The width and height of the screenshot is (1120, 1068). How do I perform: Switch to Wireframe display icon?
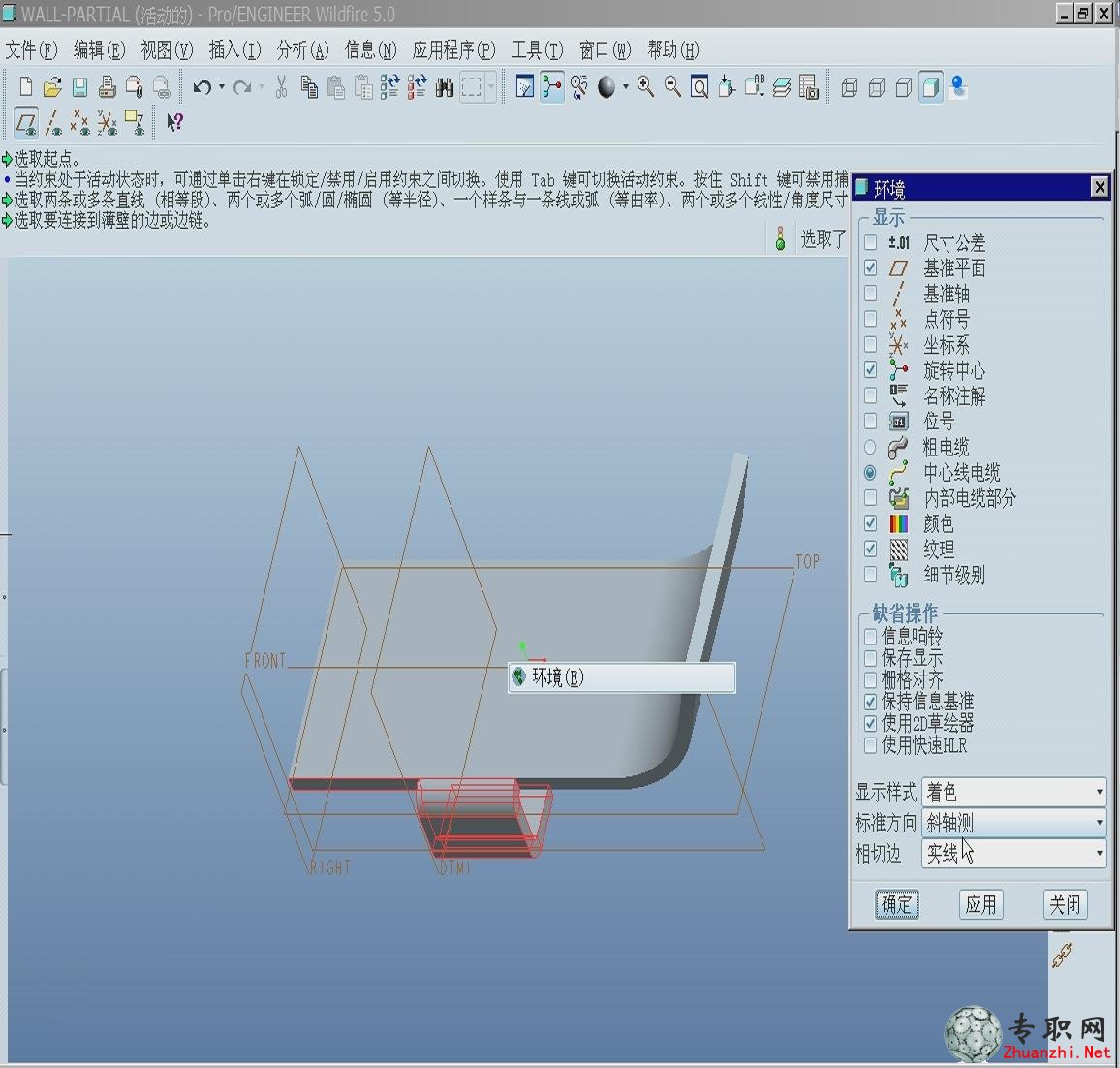pyautogui.click(x=850, y=87)
